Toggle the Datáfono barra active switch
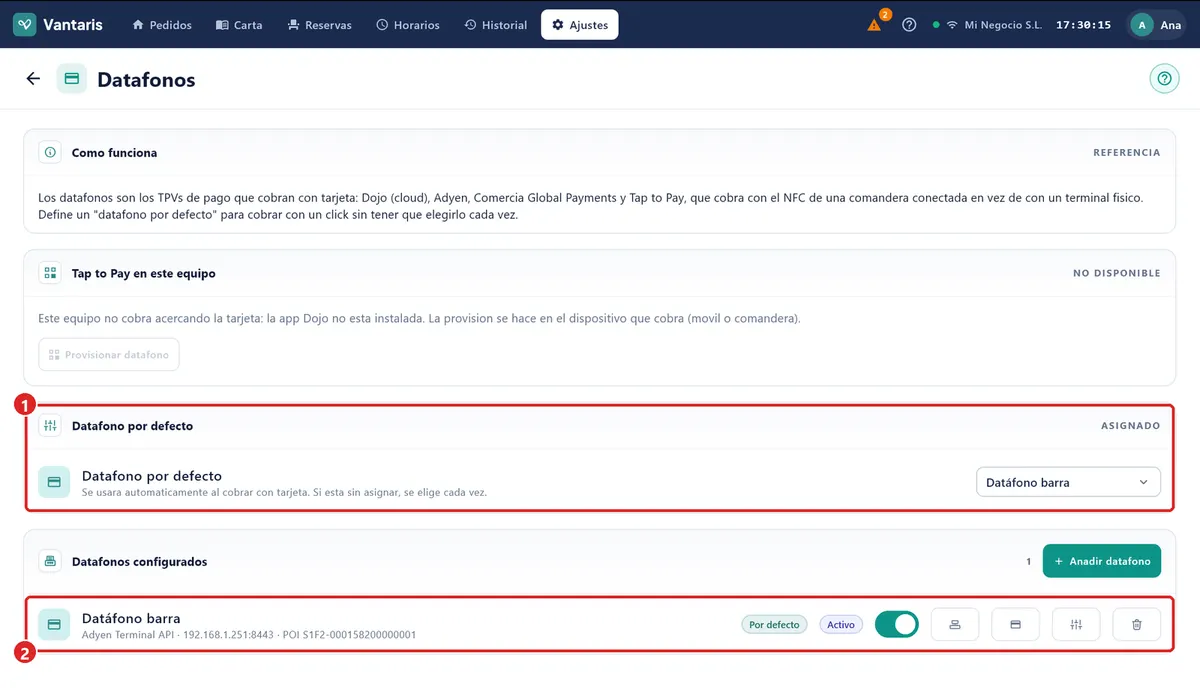The image size is (1200, 692). pos(896,624)
